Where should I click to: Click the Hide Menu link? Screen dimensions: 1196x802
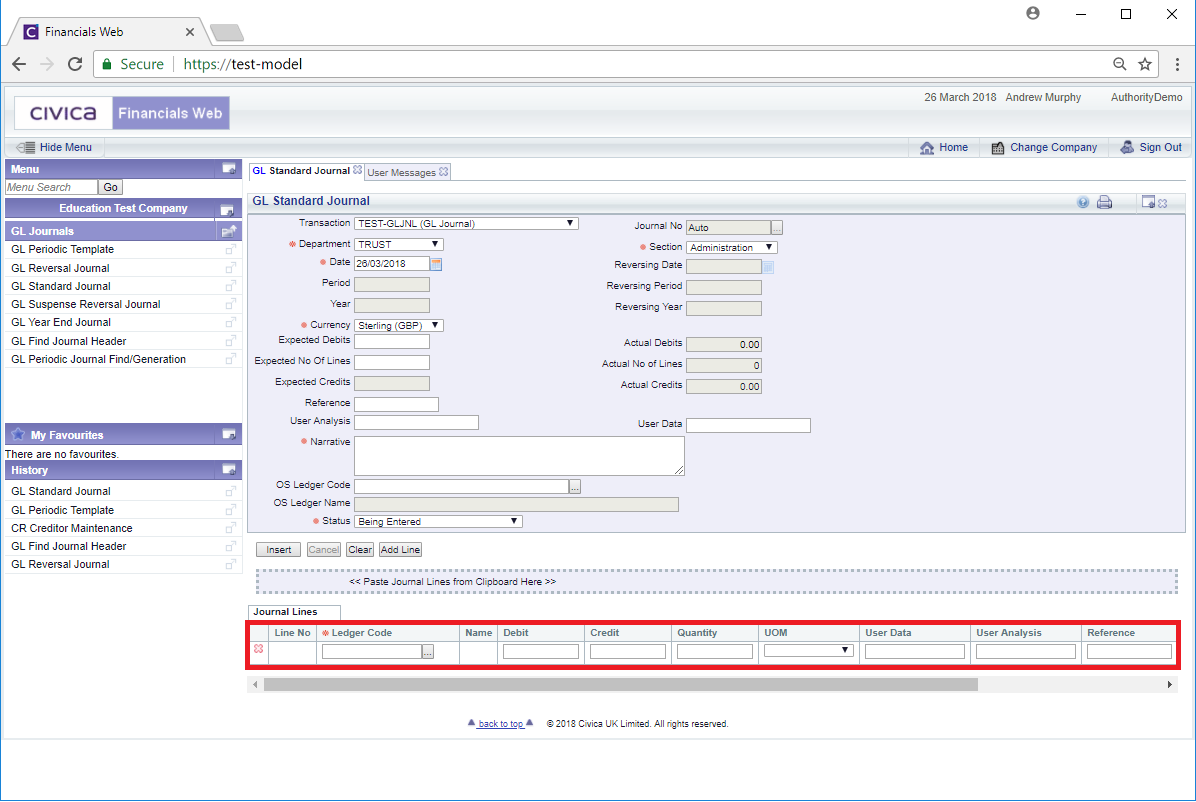pos(66,147)
